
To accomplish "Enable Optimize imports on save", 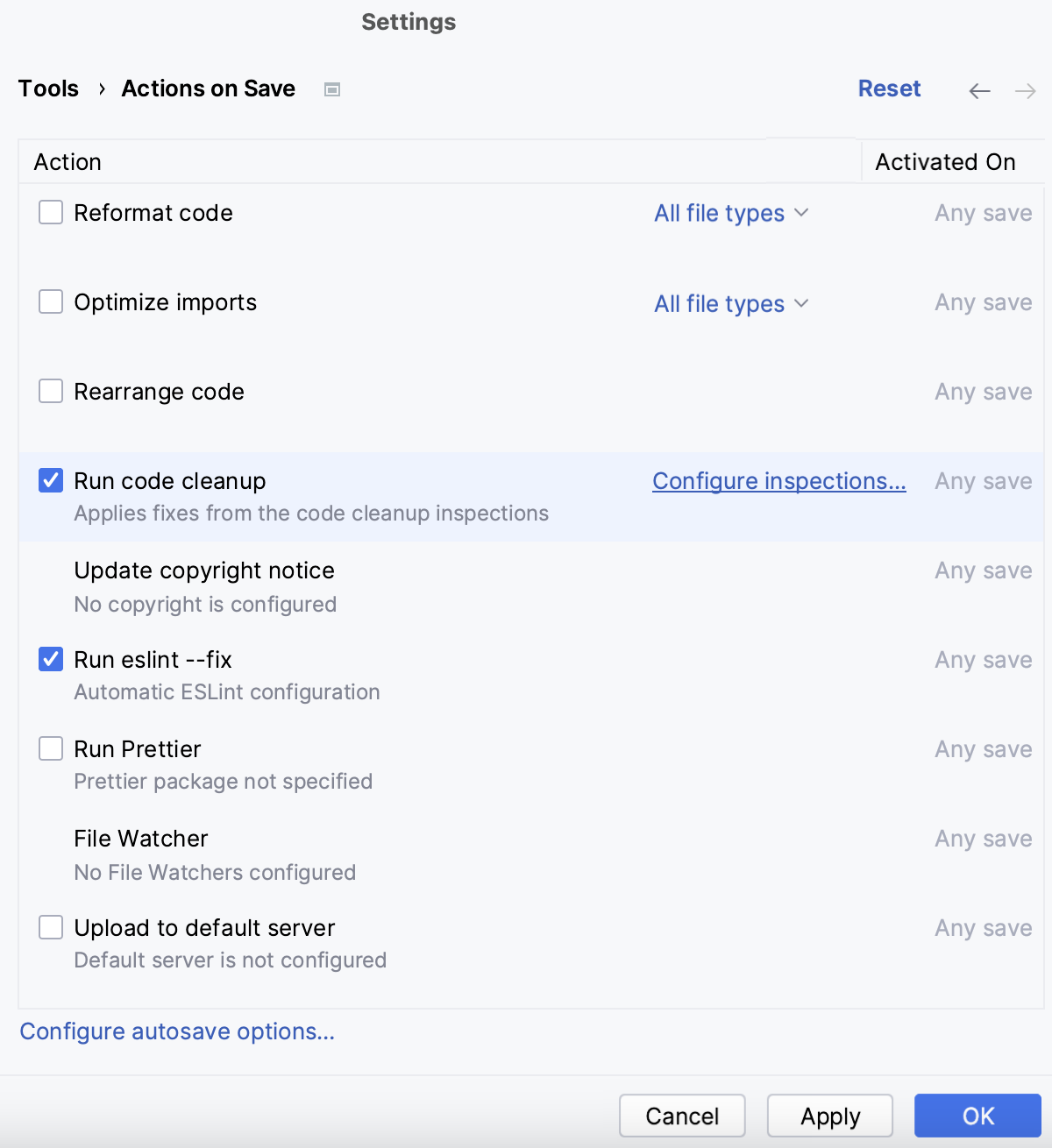I will tap(51, 301).
